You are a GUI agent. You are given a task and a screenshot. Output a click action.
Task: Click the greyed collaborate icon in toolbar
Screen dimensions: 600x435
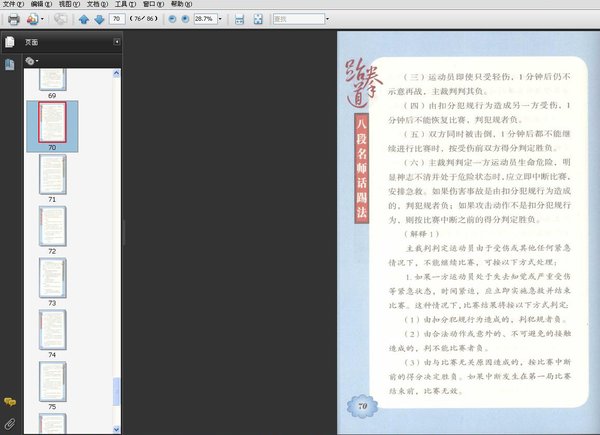[60, 19]
